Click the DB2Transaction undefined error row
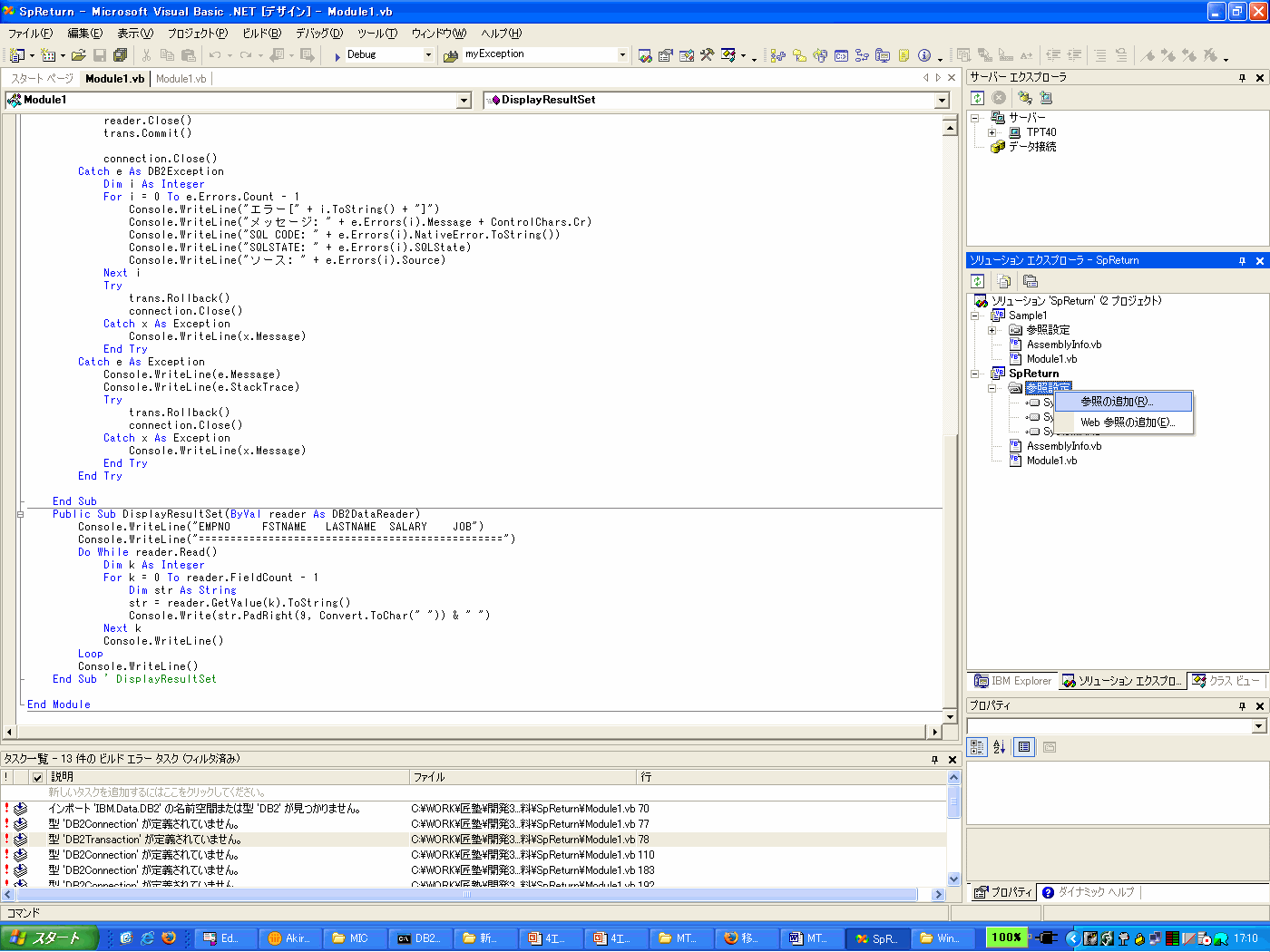Viewport: 1270px width, 952px height. click(x=474, y=840)
